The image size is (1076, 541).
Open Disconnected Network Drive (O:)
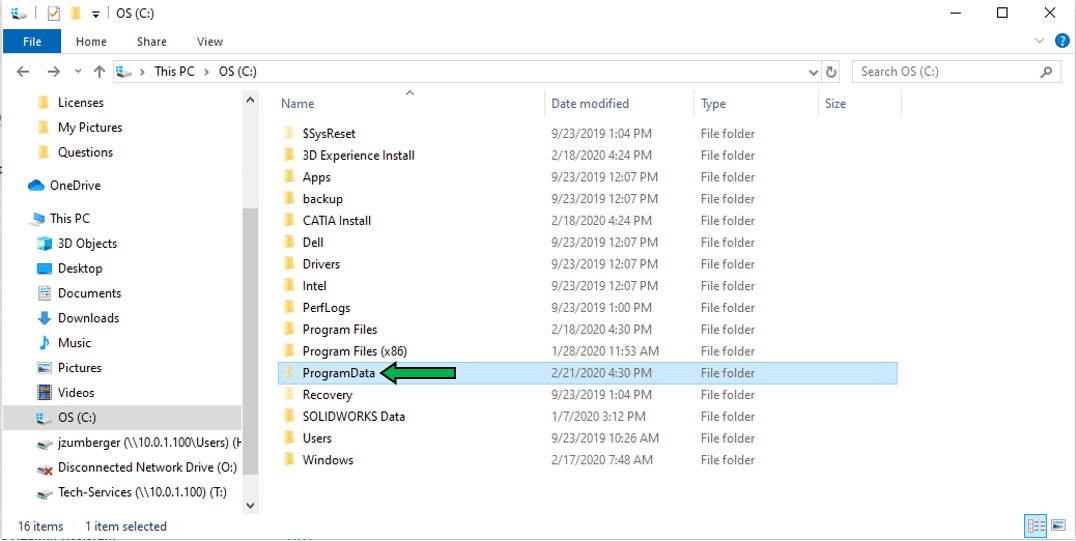click(147, 468)
